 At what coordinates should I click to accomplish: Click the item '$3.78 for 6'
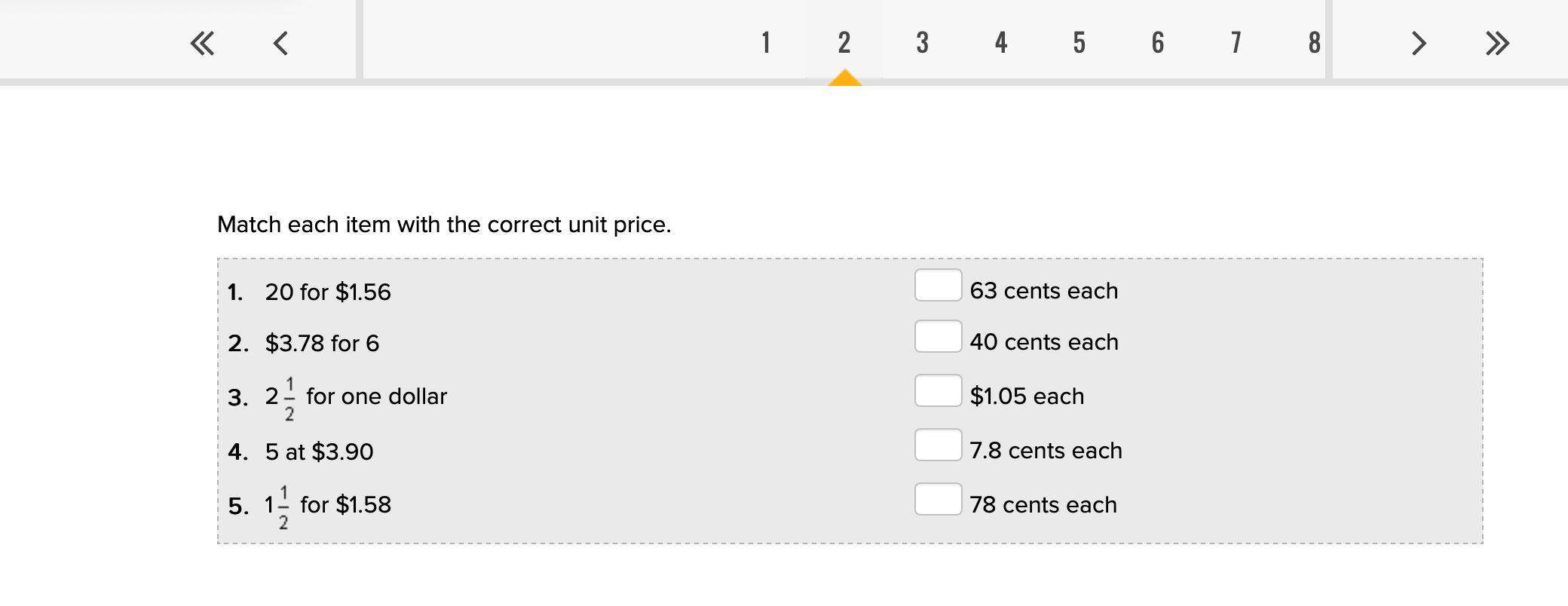(322, 344)
